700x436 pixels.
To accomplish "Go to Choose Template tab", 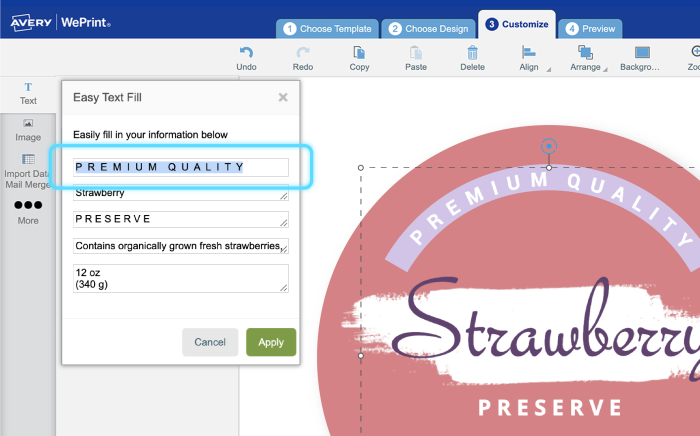I will coord(328,29).
